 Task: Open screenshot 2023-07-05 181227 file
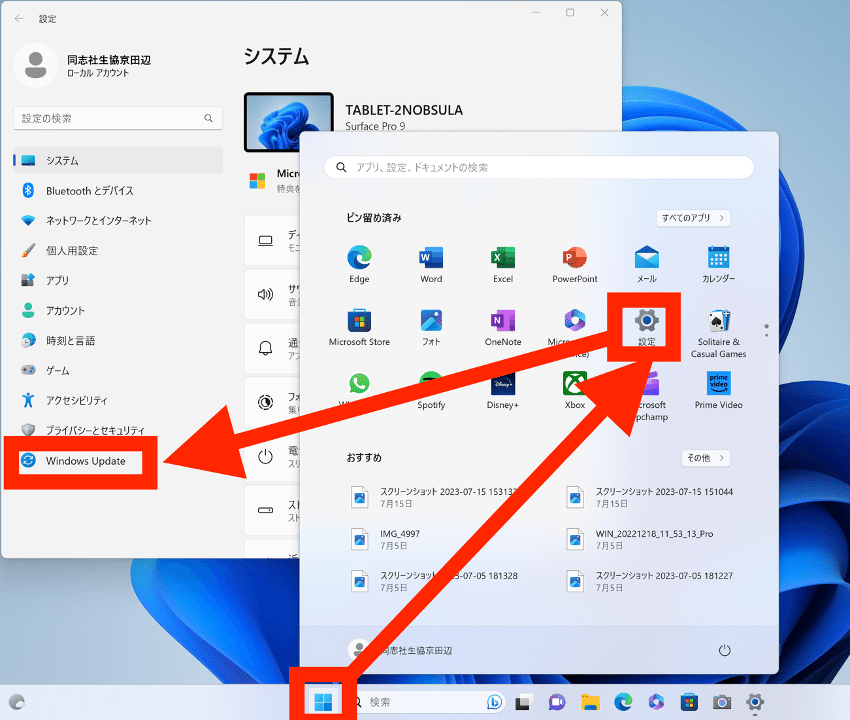(x=649, y=581)
